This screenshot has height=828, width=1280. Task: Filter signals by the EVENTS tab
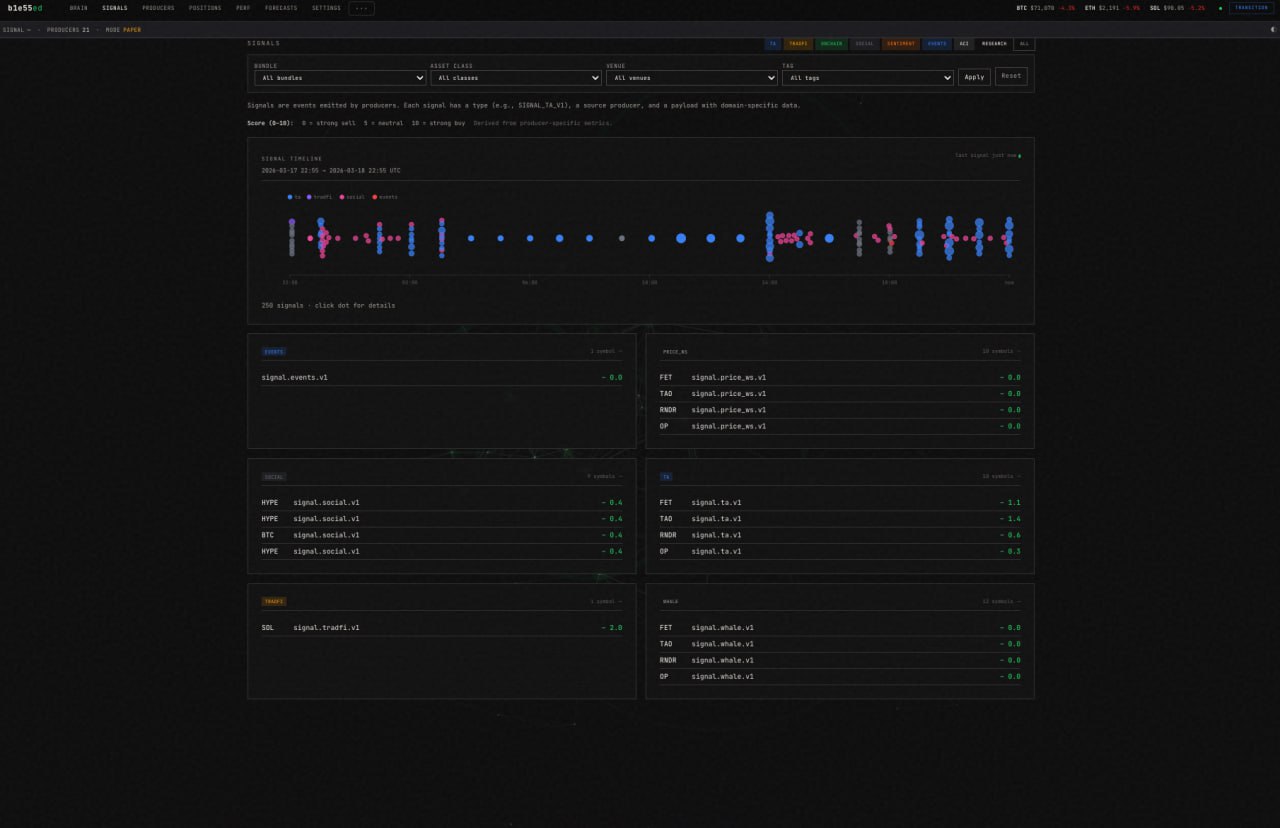[x=937, y=44]
